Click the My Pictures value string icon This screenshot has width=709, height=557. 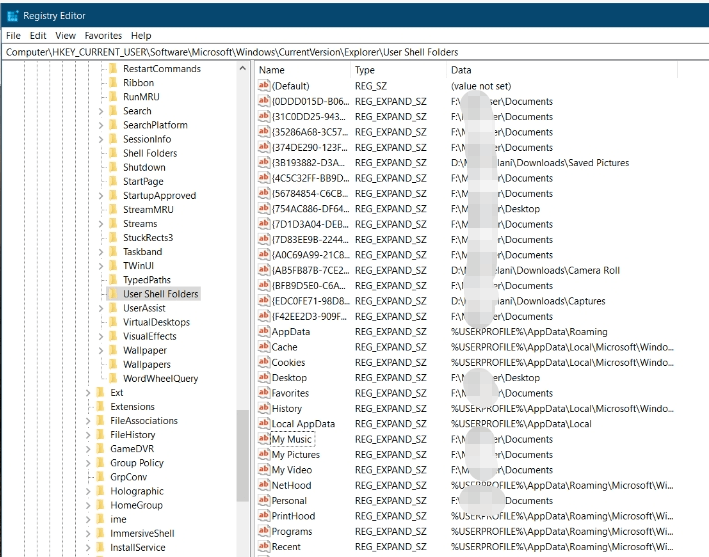(x=264, y=454)
